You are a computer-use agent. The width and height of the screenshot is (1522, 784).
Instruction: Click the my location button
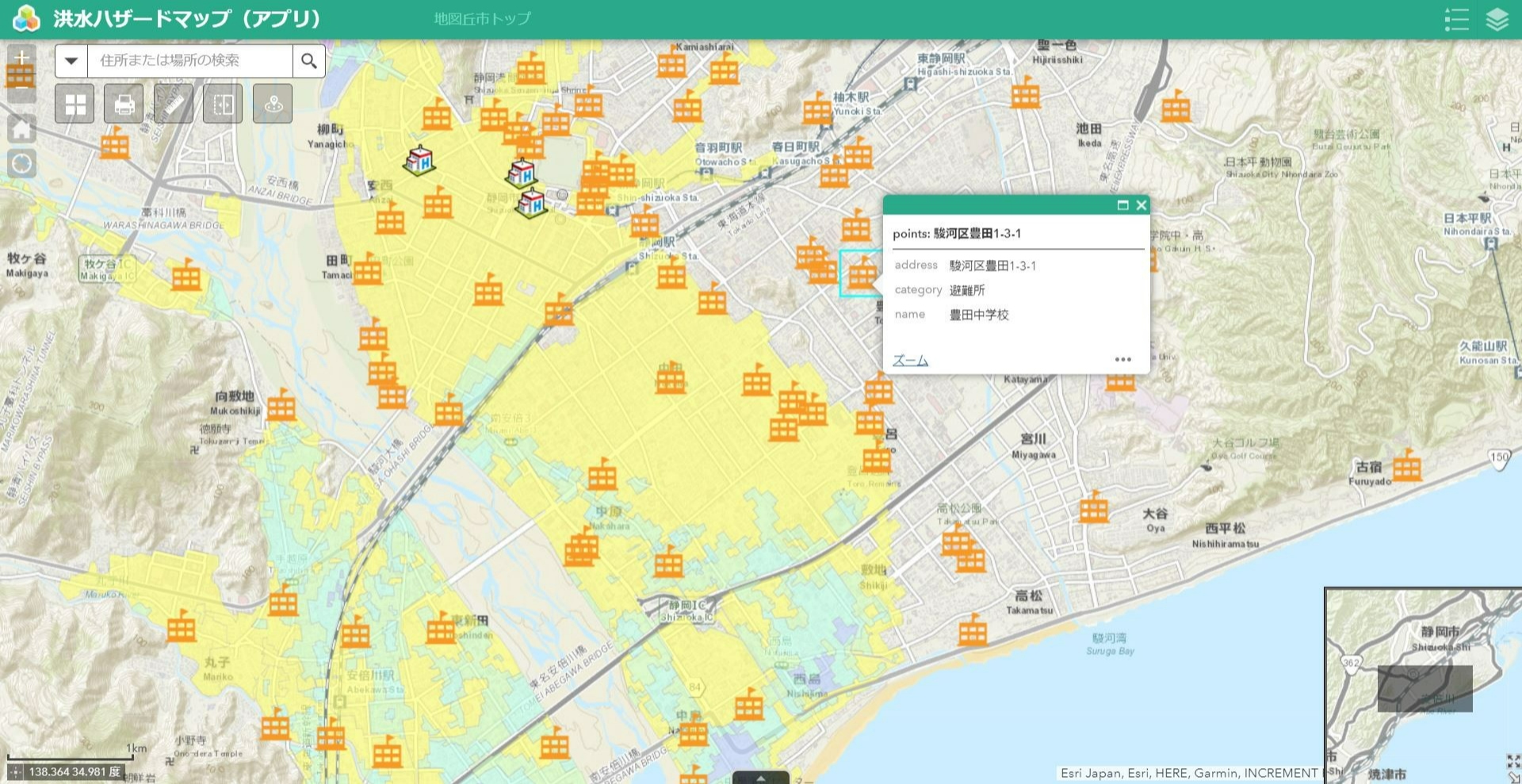point(21,163)
